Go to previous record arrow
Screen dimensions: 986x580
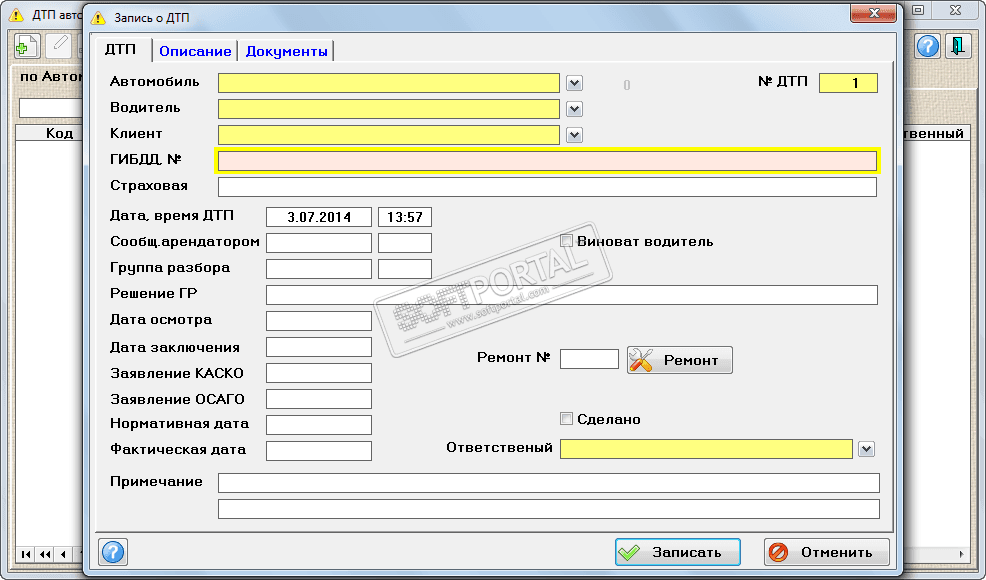click(63, 554)
